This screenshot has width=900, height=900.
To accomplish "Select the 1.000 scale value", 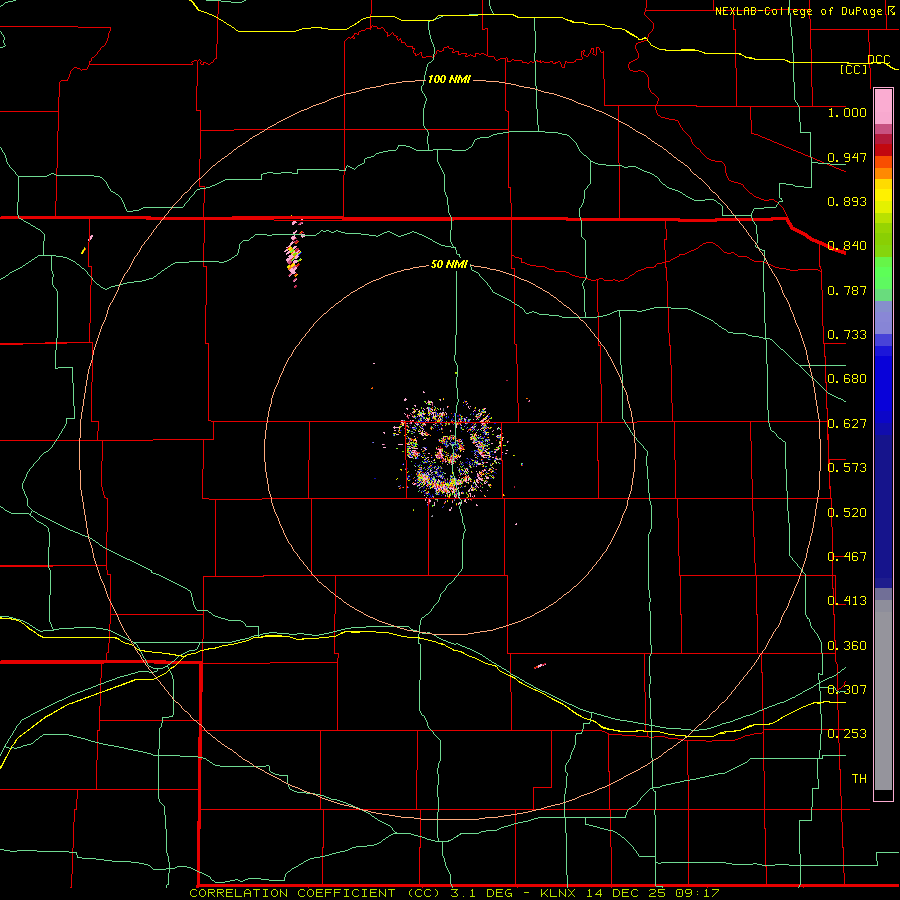I will 847,112.
